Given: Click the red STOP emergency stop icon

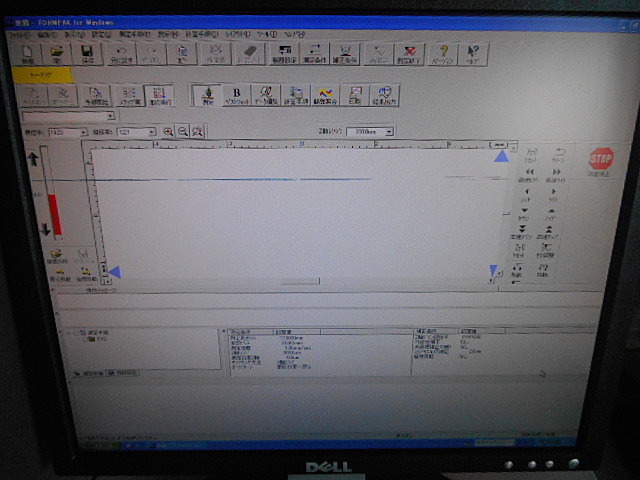Looking at the screenshot, I should (601, 158).
